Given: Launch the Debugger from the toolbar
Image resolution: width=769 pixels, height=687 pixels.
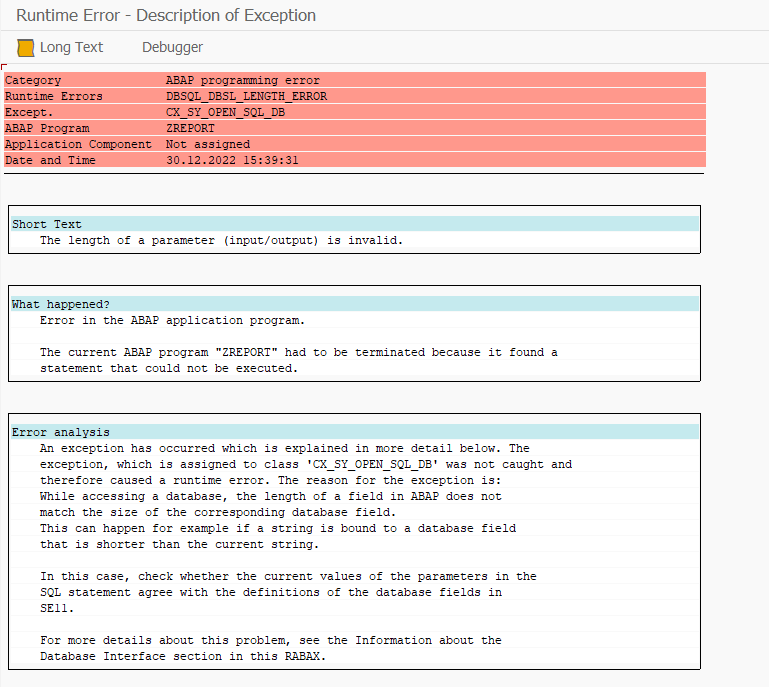Looking at the screenshot, I should point(172,47).
